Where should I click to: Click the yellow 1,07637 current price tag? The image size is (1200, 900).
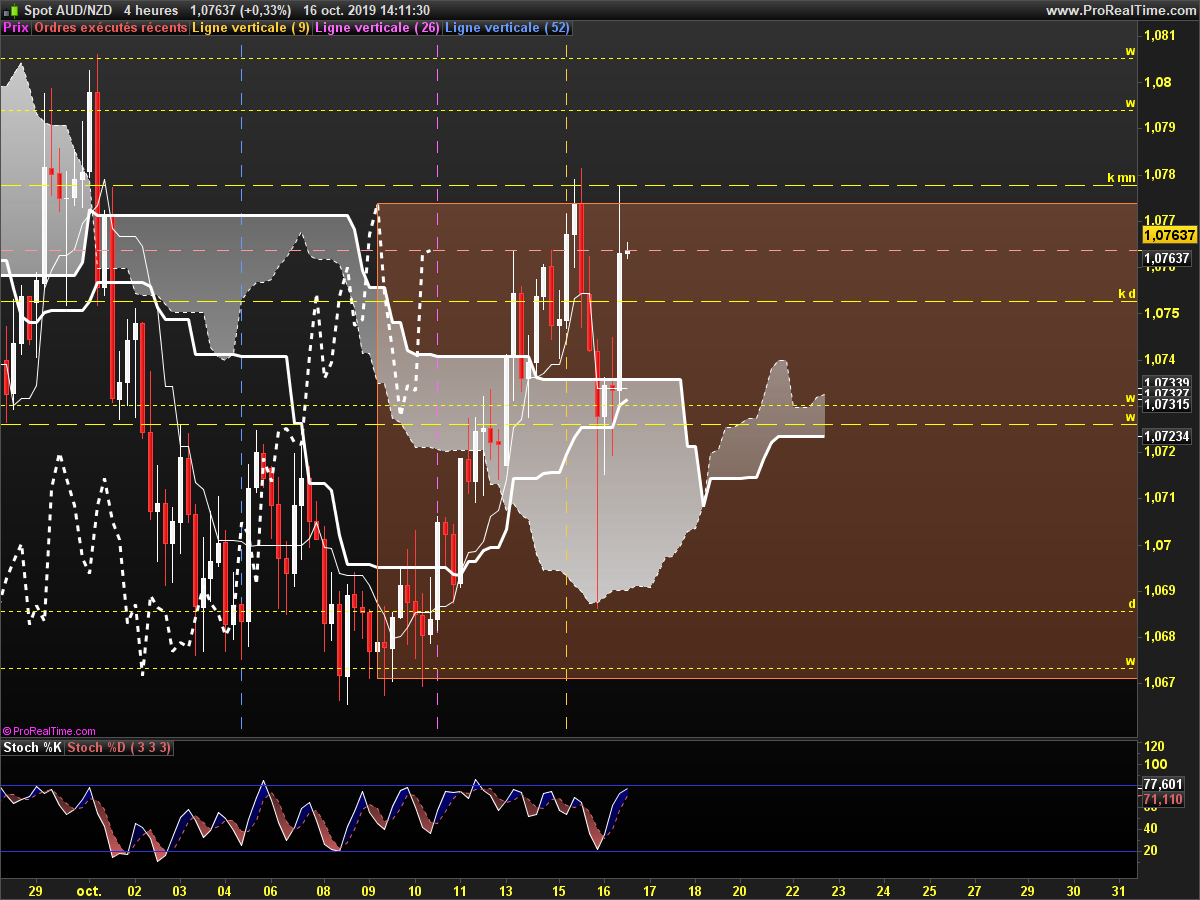click(1169, 235)
